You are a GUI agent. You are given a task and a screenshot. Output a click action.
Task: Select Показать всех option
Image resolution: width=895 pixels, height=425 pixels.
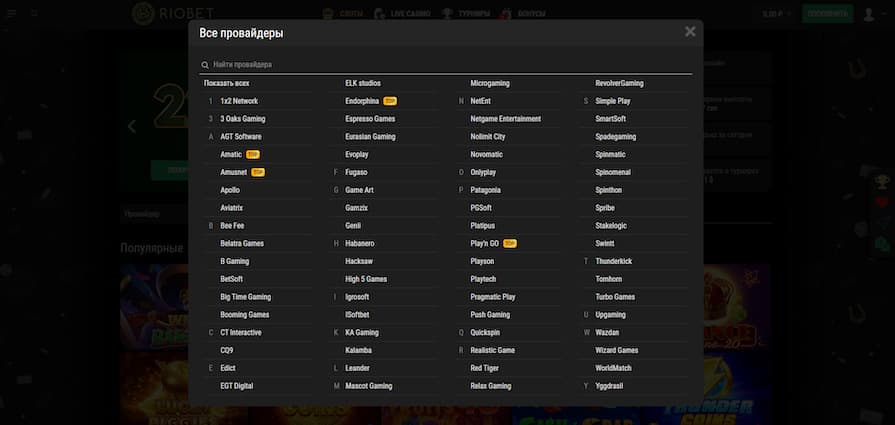pyautogui.click(x=227, y=83)
